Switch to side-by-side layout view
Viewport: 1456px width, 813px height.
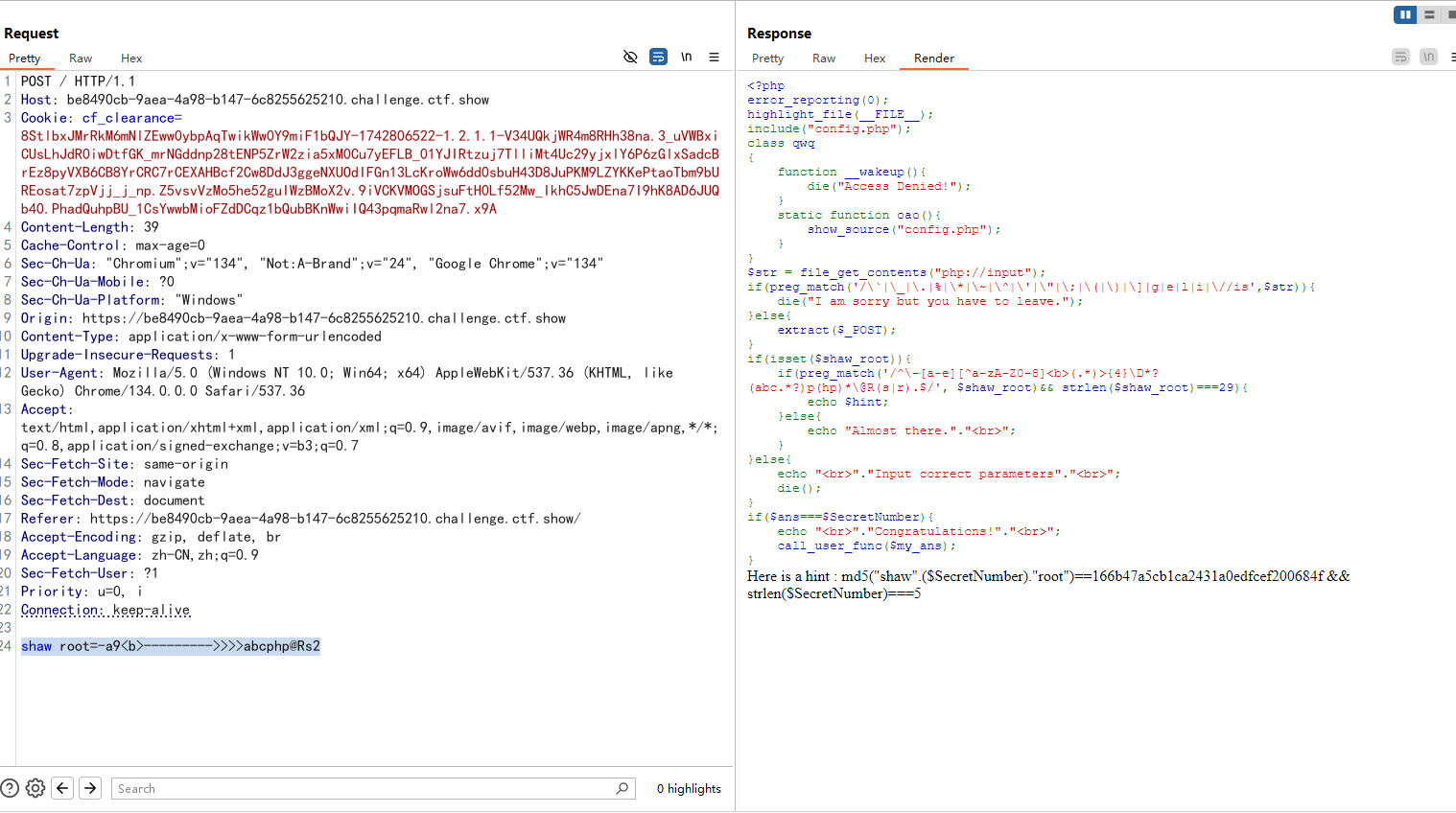pyautogui.click(x=1405, y=14)
